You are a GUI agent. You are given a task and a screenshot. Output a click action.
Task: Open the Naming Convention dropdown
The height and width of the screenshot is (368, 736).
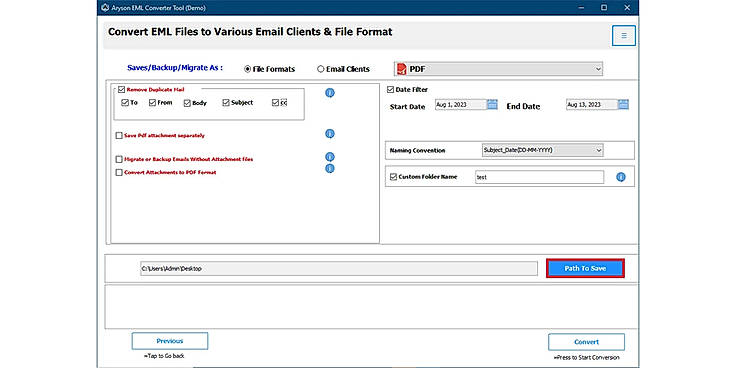click(x=543, y=150)
